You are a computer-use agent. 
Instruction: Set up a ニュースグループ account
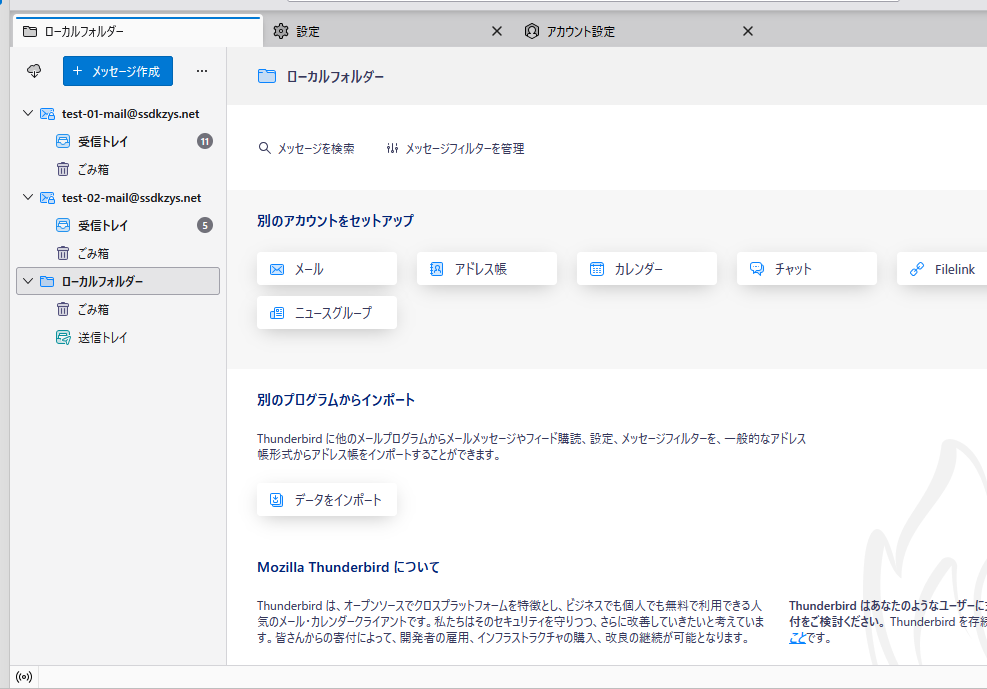coord(326,313)
